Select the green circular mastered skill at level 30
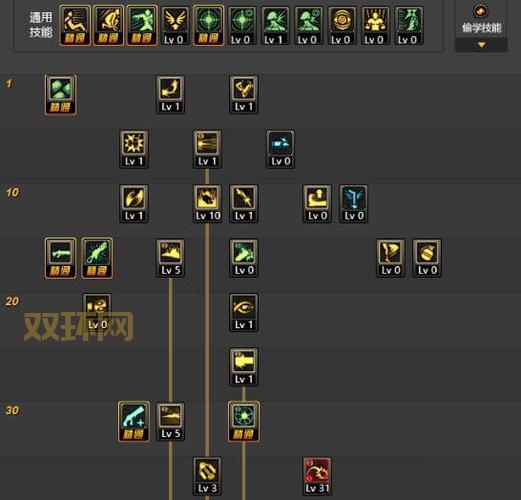Image resolution: width=521 pixels, height=500 pixels. (244, 421)
